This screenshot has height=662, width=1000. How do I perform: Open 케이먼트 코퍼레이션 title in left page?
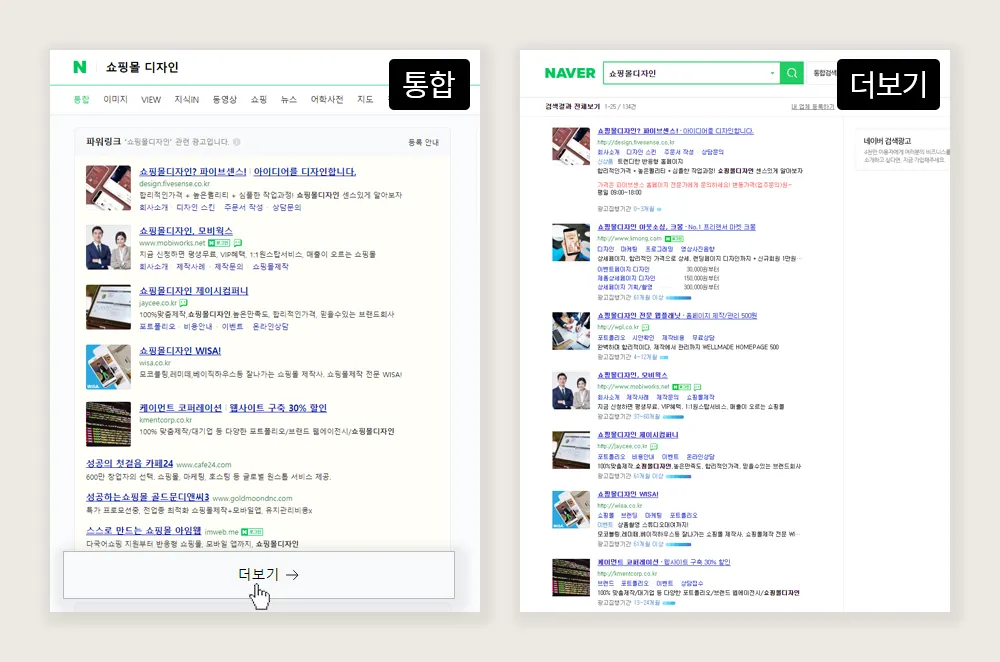pos(180,408)
